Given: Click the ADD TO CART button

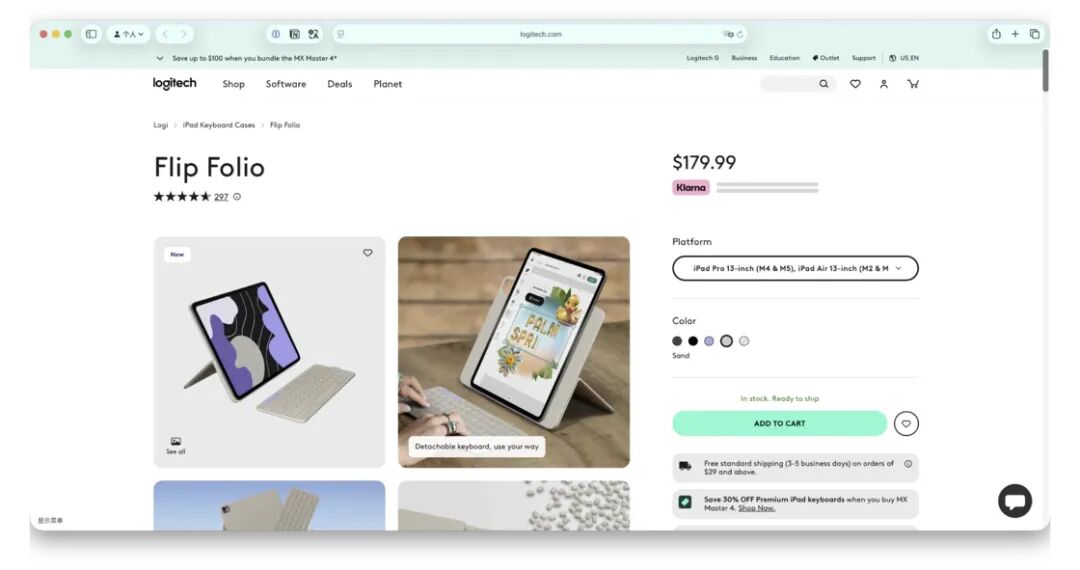Looking at the screenshot, I should click(x=779, y=423).
